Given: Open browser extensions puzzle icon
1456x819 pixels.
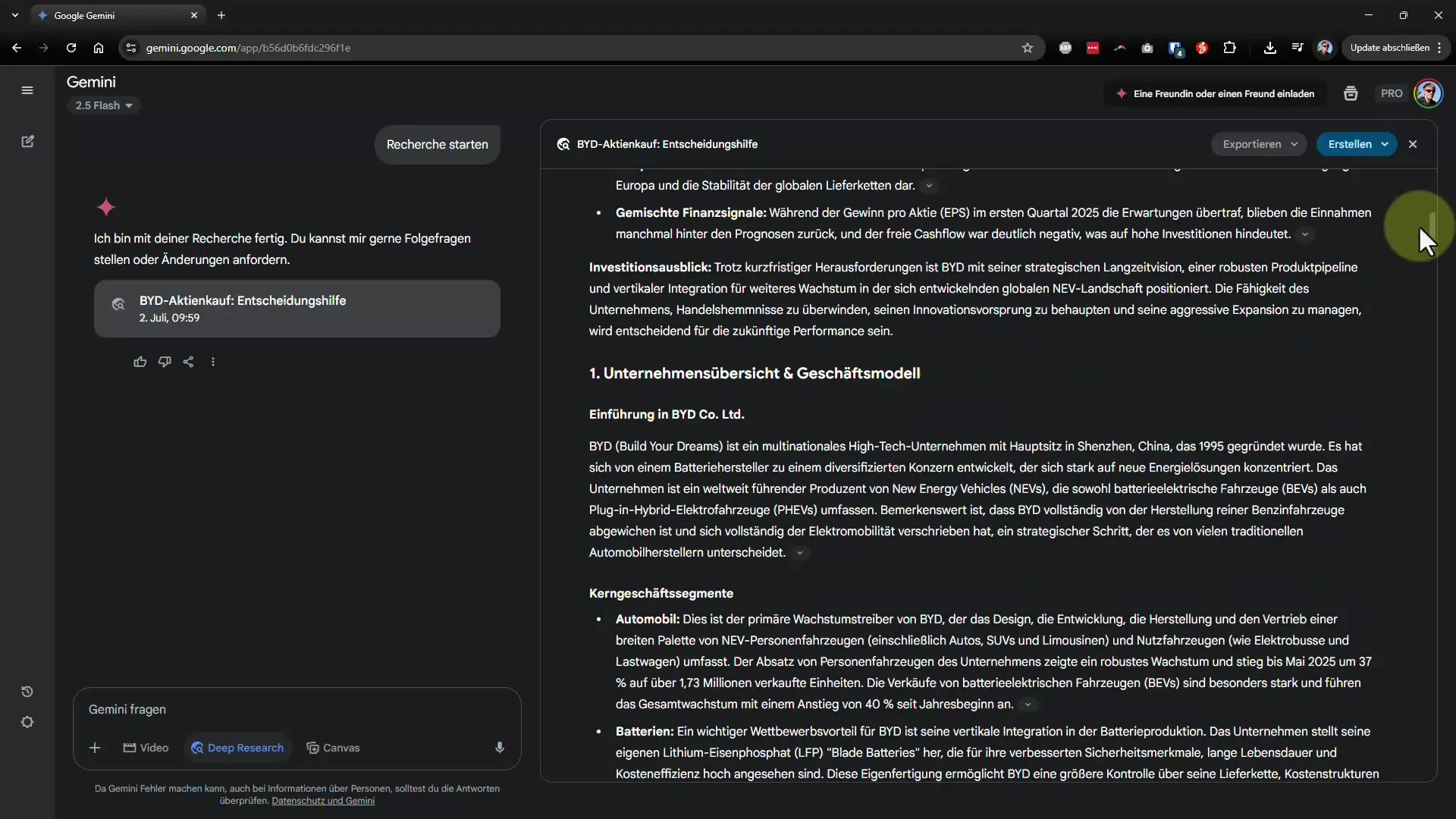Looking at the screenshot, I should click(1229, 48).
